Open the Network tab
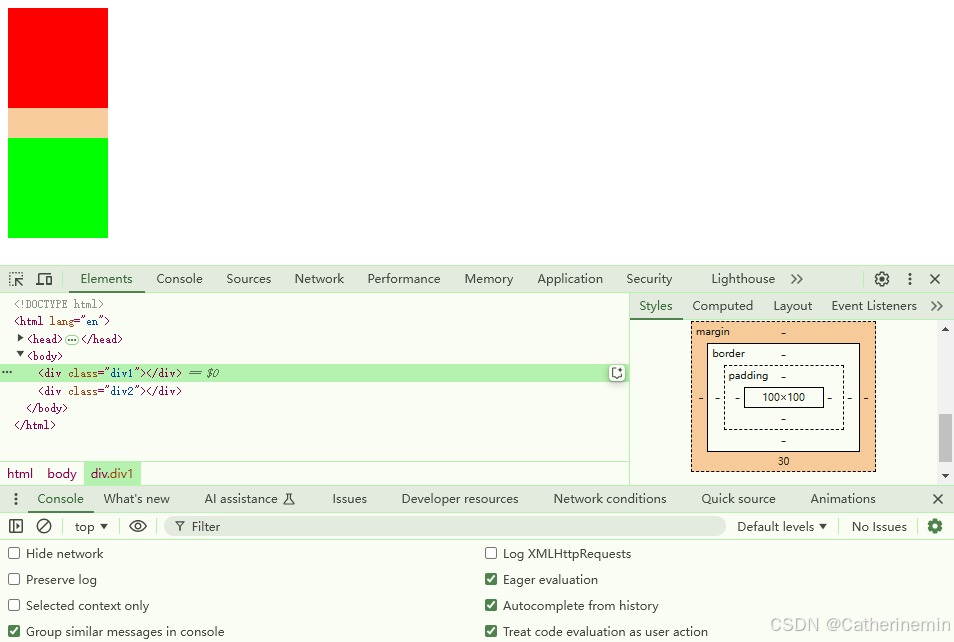 click(319, 279)
